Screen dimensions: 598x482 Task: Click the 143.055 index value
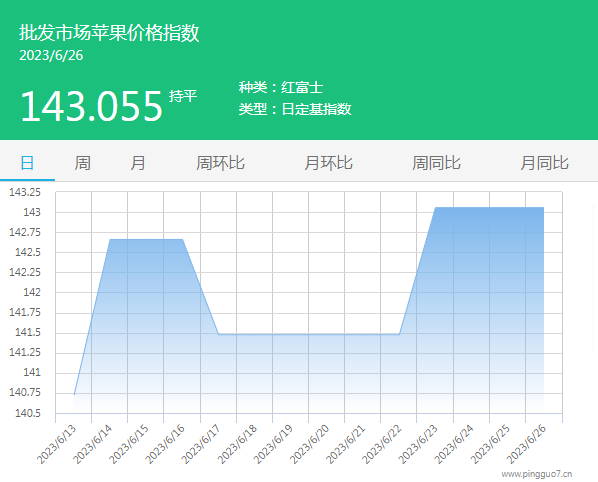coord(91,106)
